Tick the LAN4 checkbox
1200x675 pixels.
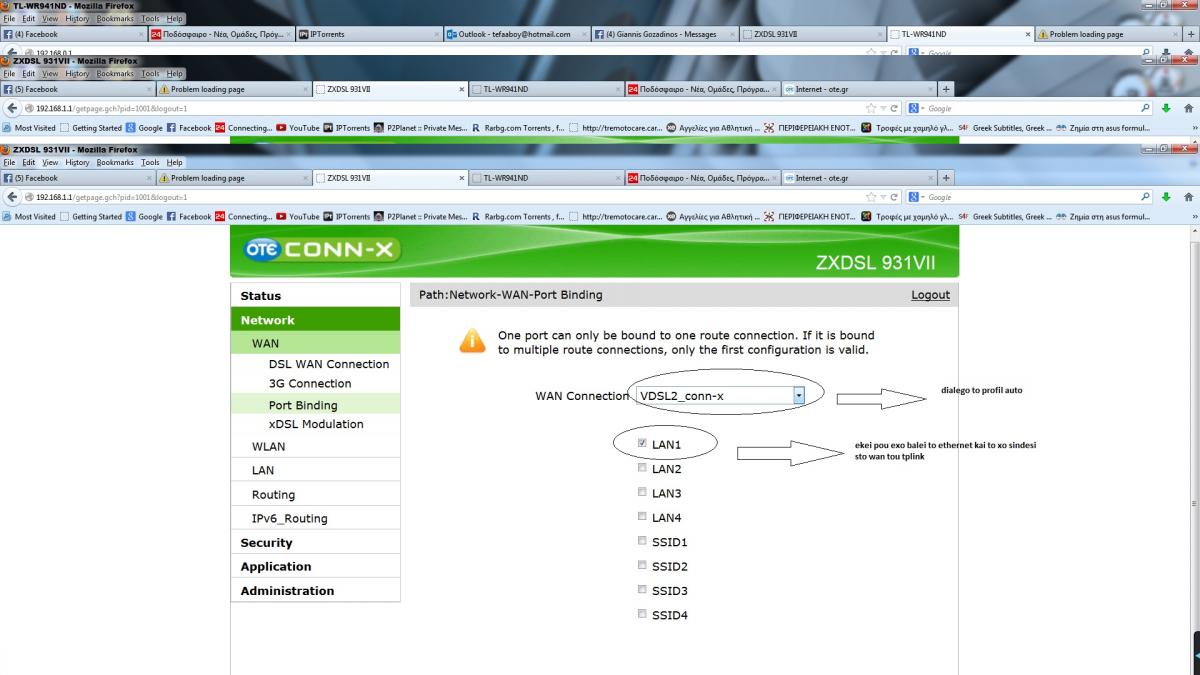642,516
